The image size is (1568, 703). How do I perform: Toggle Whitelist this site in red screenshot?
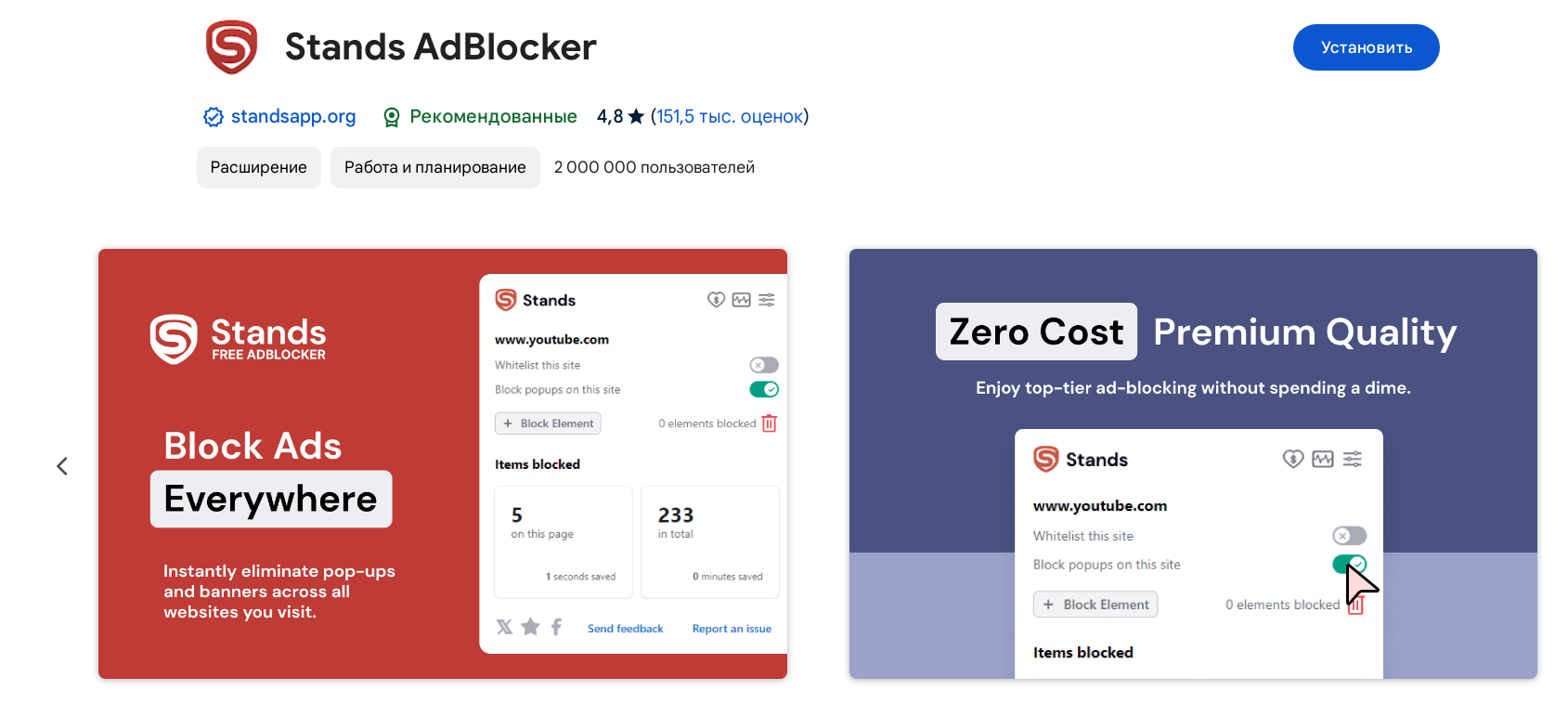coord(764,365)
